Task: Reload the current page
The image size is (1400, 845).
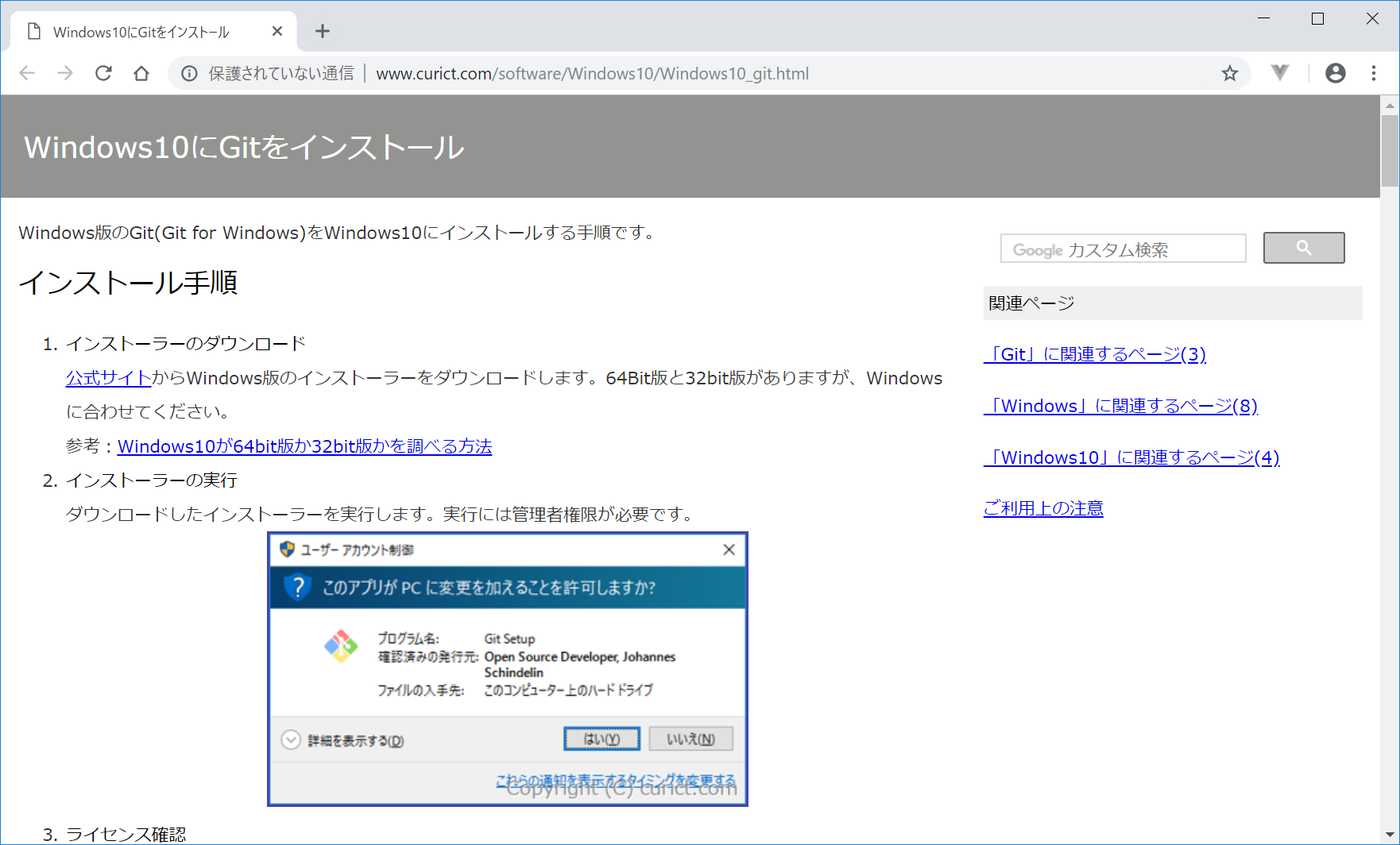Action: coord(103,73)
